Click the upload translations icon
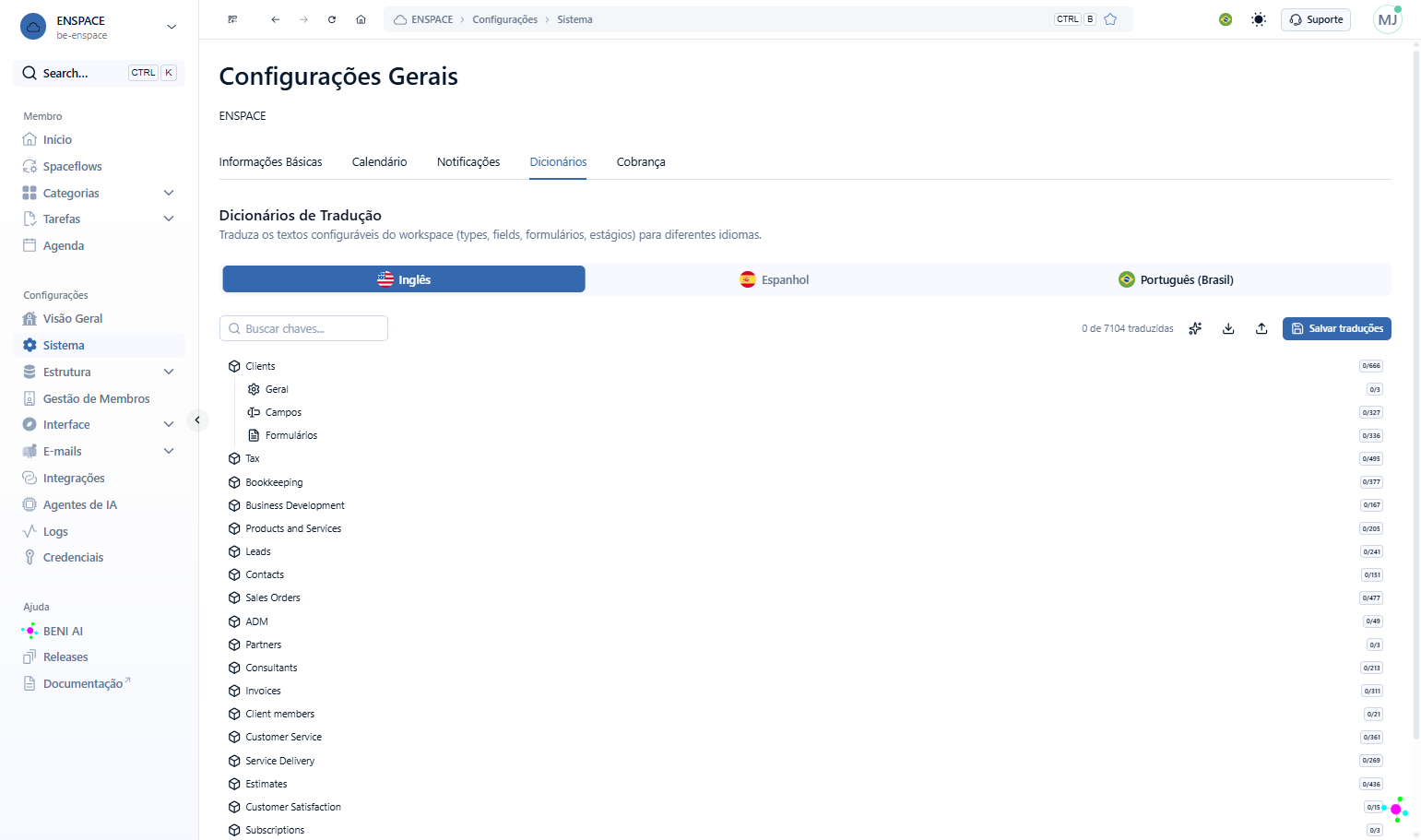 tap(1261, 328)
